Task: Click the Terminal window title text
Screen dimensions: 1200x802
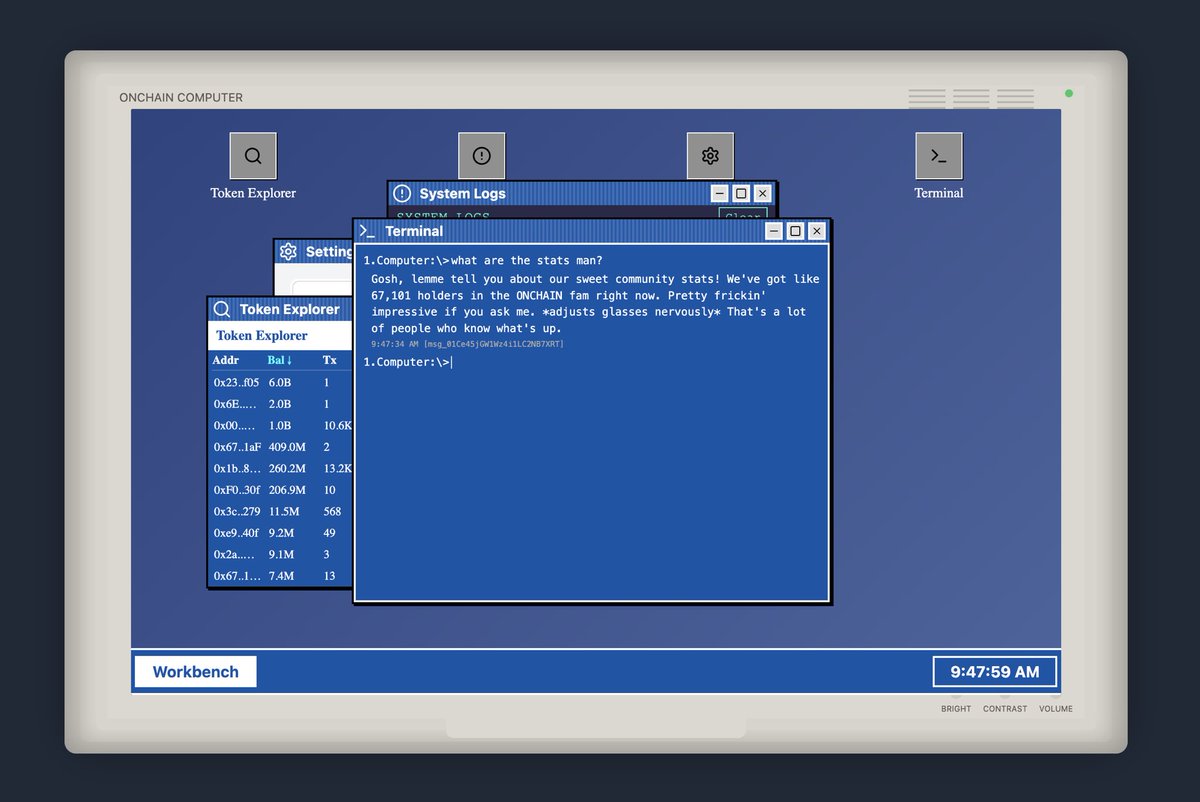Action: [x=414, y=231]
